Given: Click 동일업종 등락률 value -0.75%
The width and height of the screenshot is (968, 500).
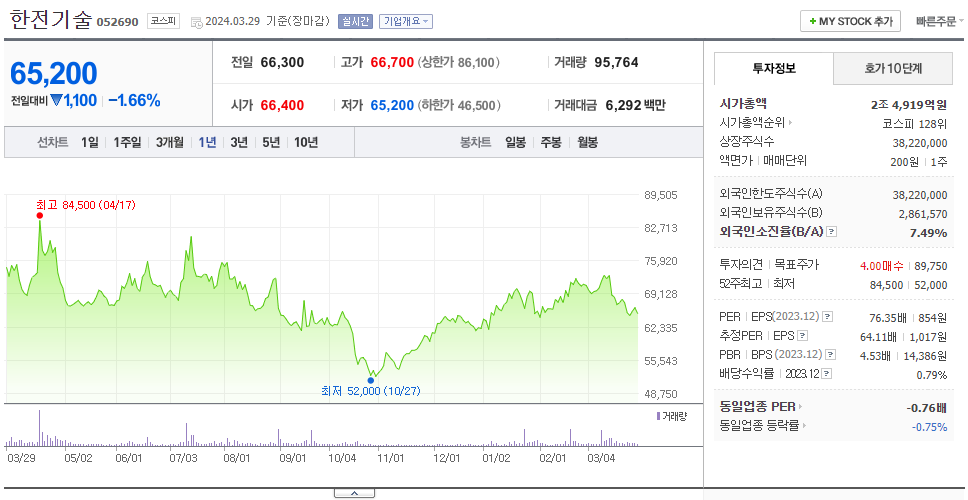Looking at the screenshot, I should [929, 427].
